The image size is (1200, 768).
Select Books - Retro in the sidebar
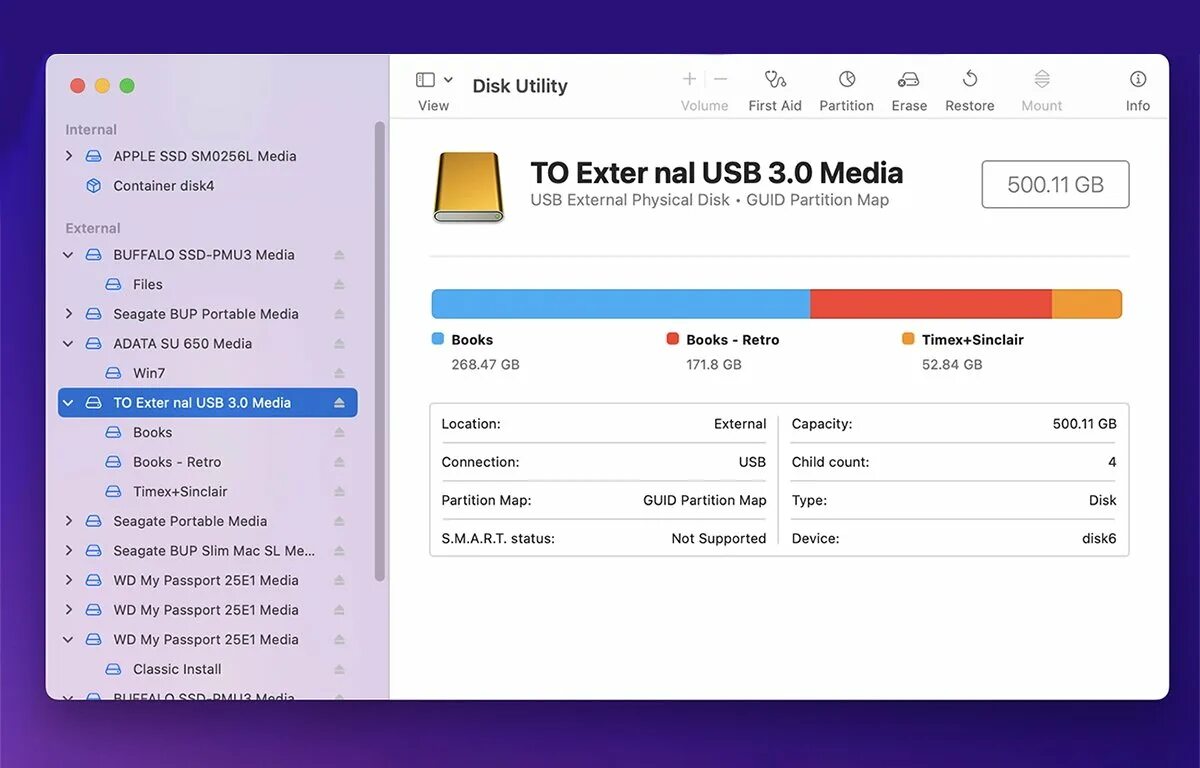click(x=207, y=462)
